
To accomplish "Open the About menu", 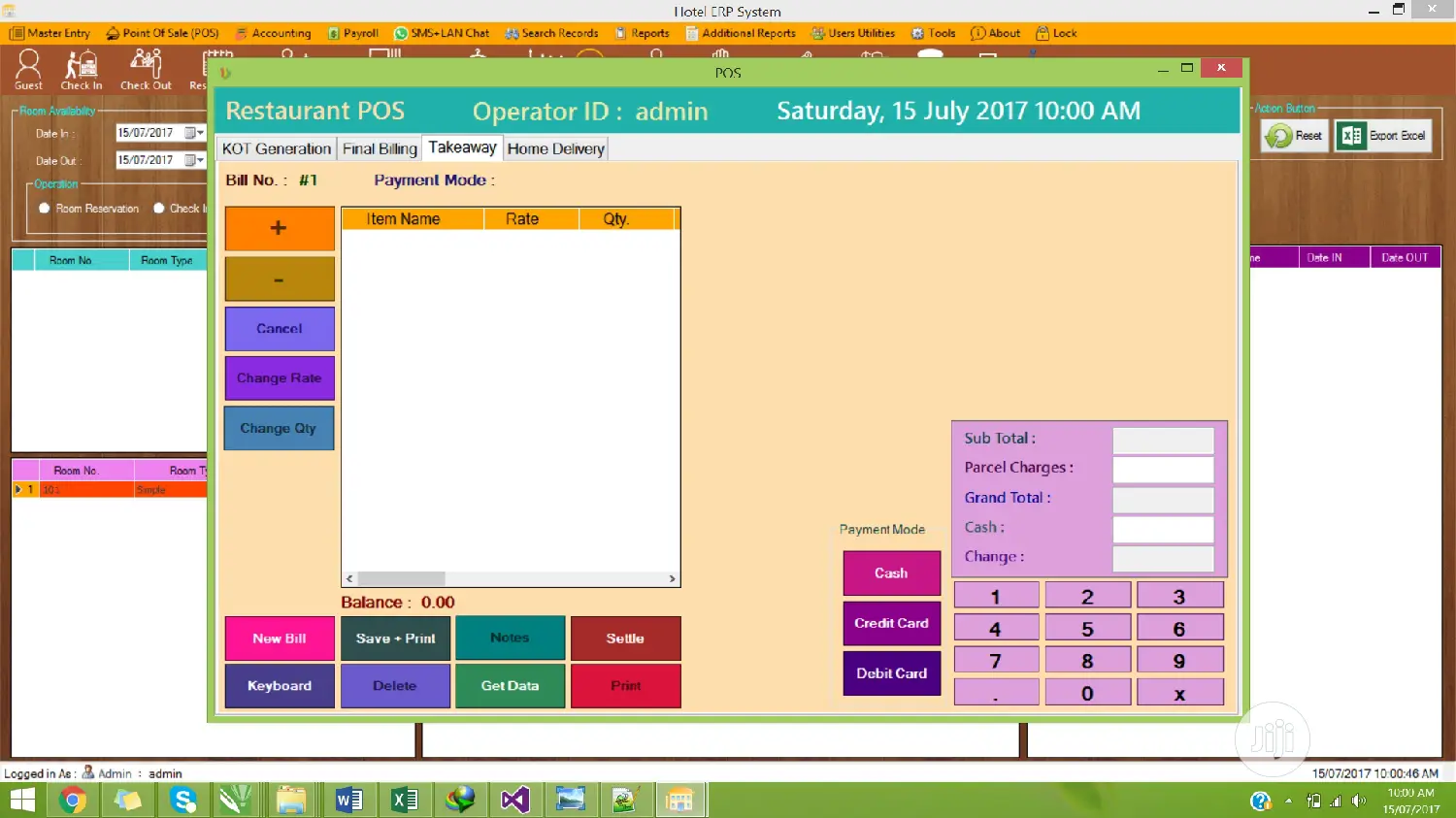I will pyautogui.click(x=996, y=33).
